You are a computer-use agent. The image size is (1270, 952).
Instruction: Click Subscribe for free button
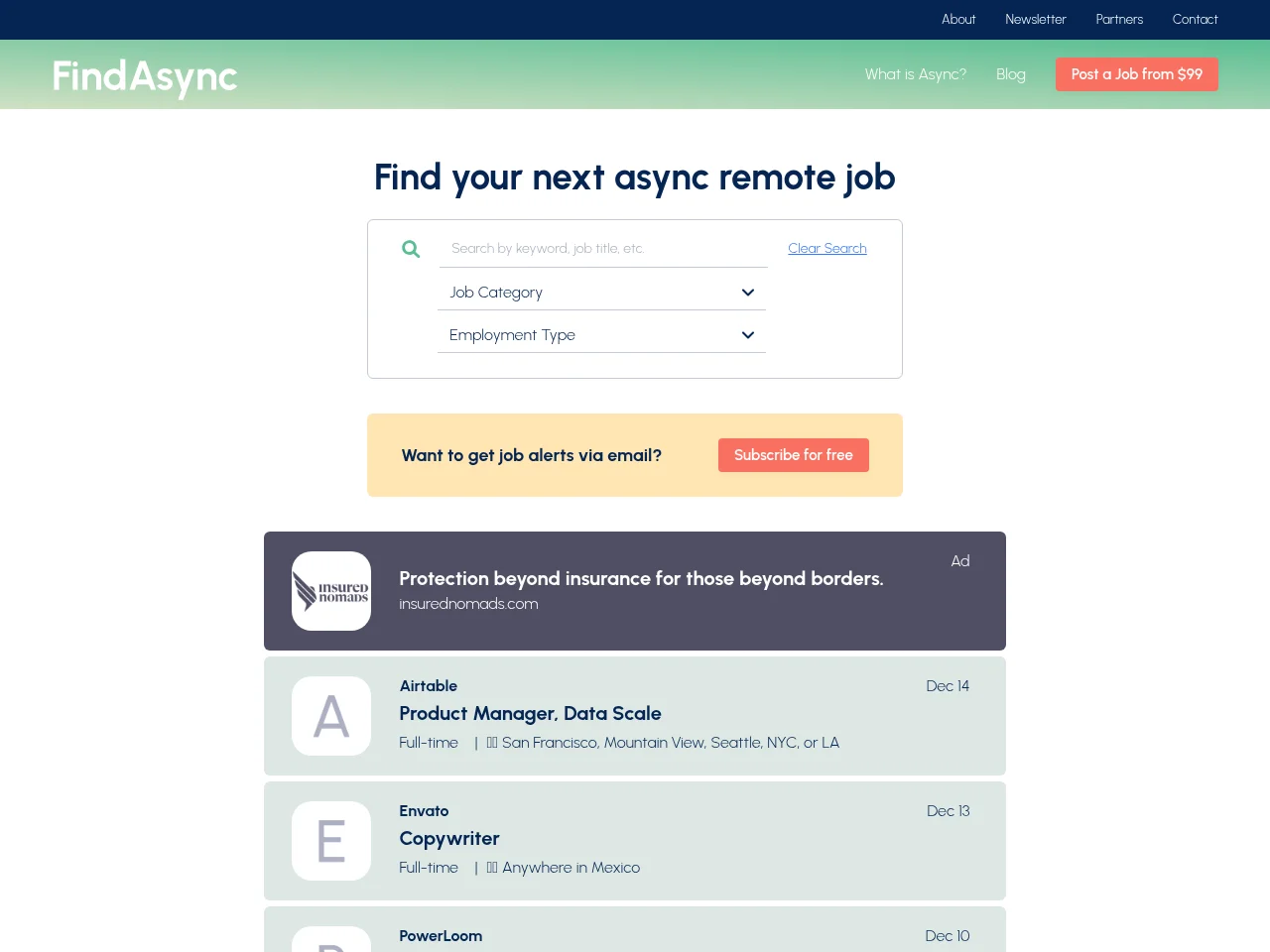[x=794, y=455]
